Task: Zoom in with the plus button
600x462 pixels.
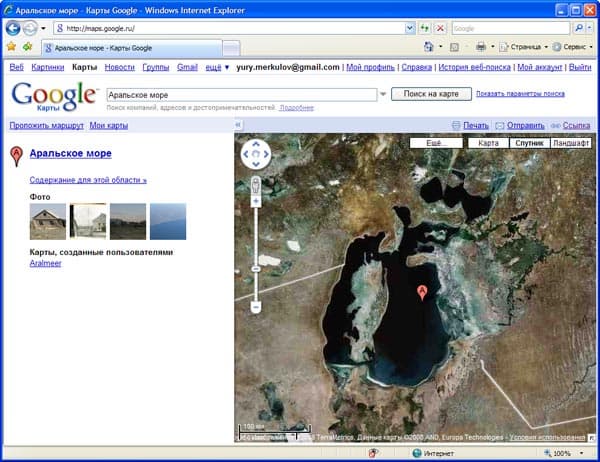Action: point(256,201)
